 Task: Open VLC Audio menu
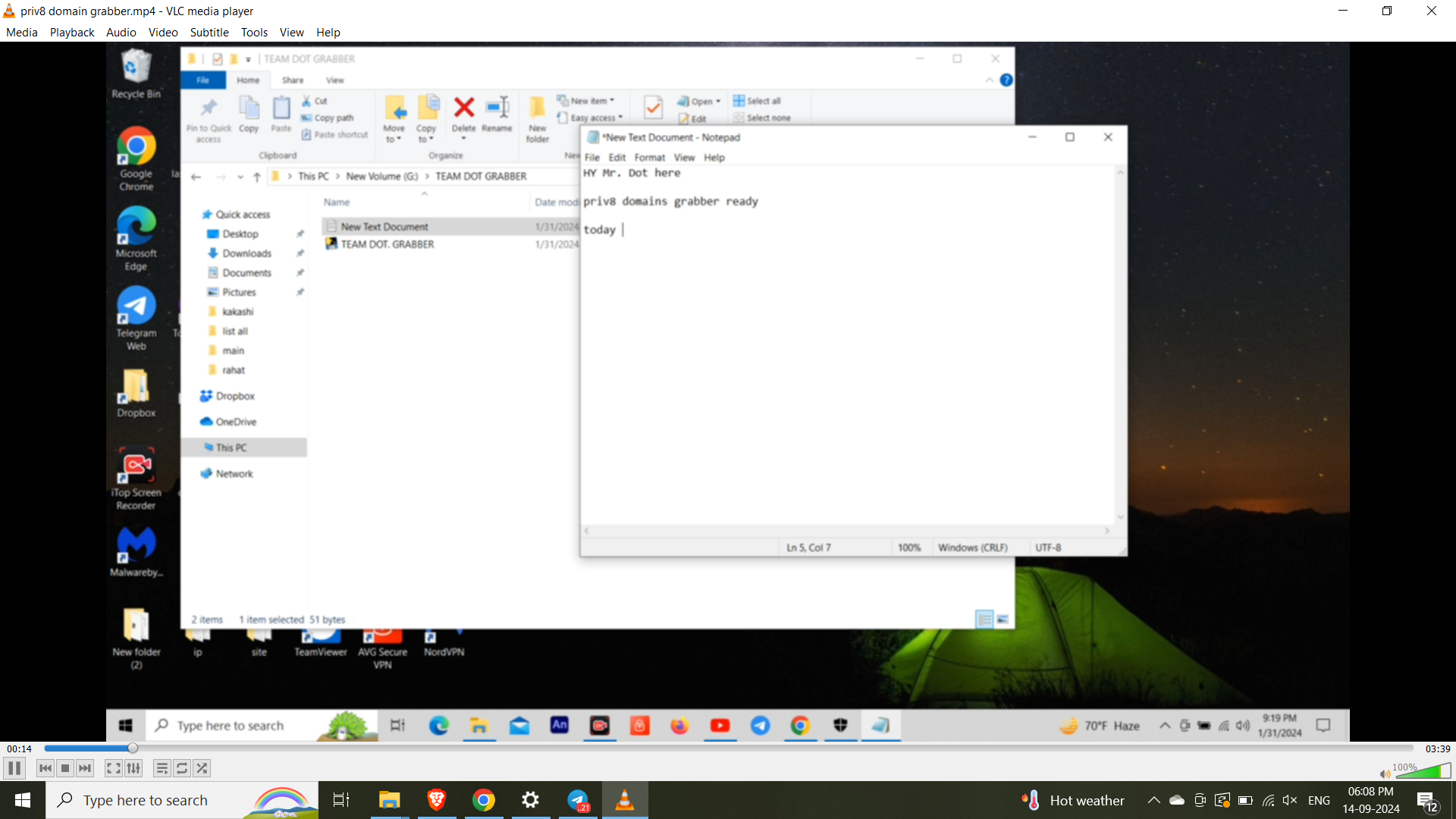[x=121, y=32]
